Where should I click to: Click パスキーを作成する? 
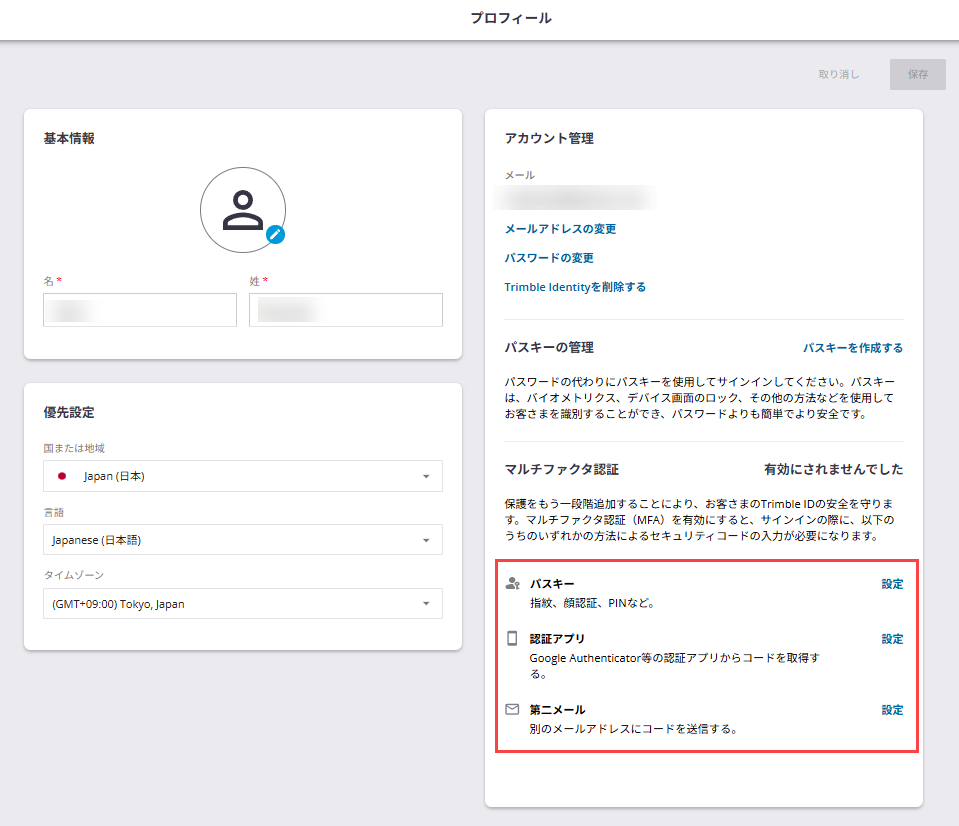point(851,347)
